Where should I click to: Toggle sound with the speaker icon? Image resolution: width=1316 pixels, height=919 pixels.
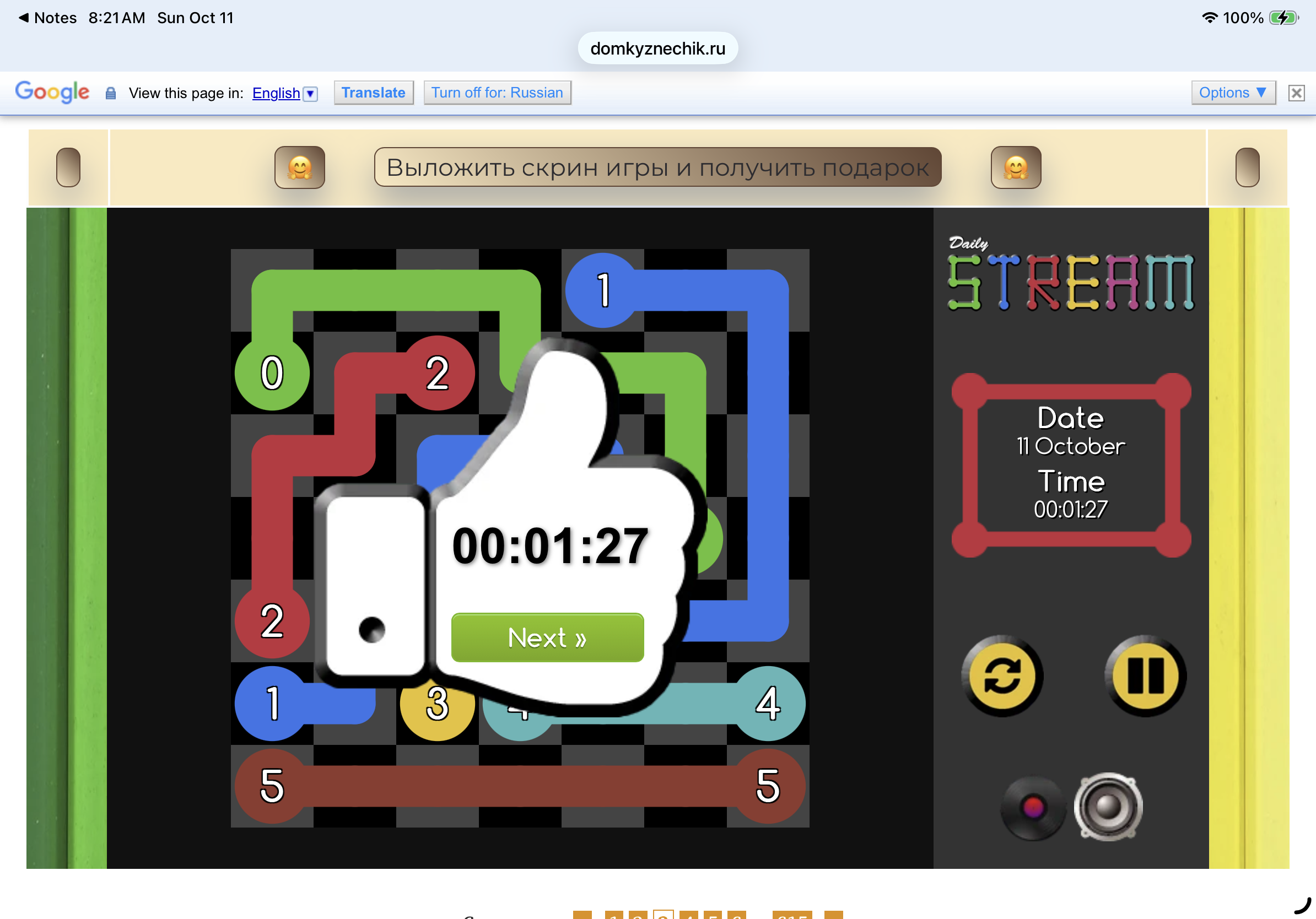(1108, 807)
